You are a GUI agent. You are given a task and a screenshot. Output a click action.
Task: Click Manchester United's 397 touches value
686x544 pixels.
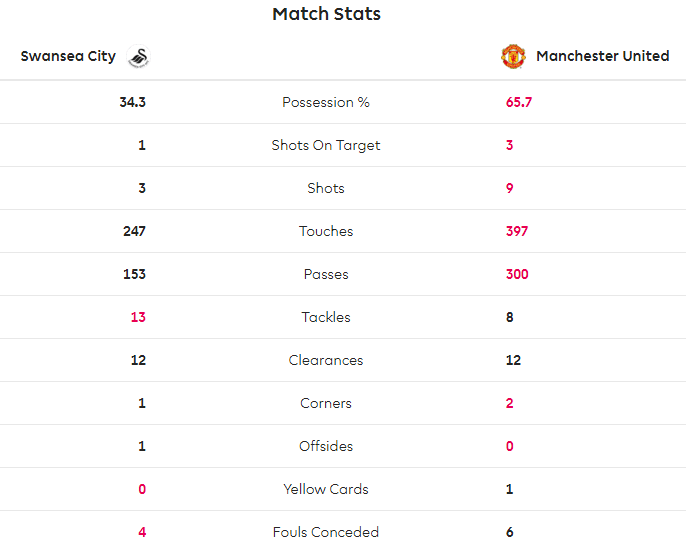(x=516, y=231)
